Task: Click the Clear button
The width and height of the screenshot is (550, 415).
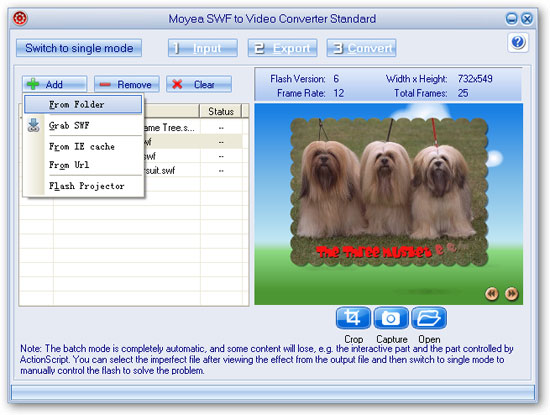Action: tap(199, 84)
